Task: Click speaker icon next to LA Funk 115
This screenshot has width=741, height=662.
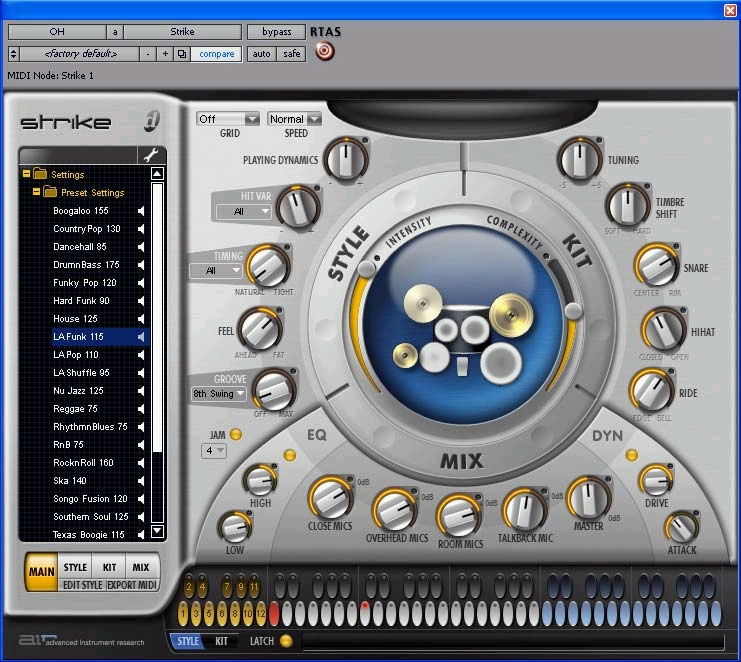Action: [x=141, y=336]
